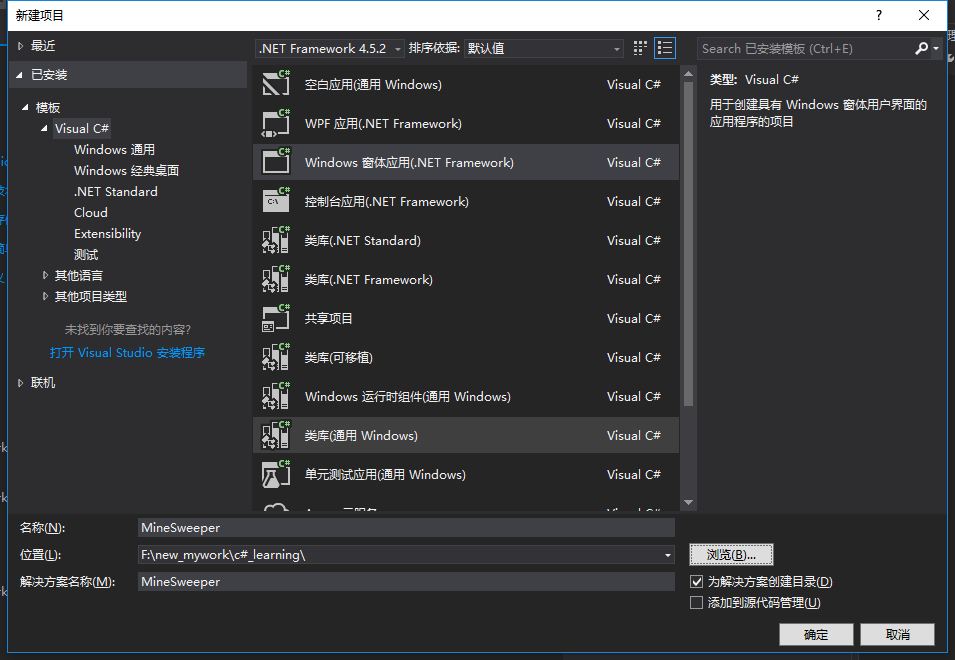
Task: Select 单元测试应用(通用 Windows) template text
Action: click(x=385, y=474)
